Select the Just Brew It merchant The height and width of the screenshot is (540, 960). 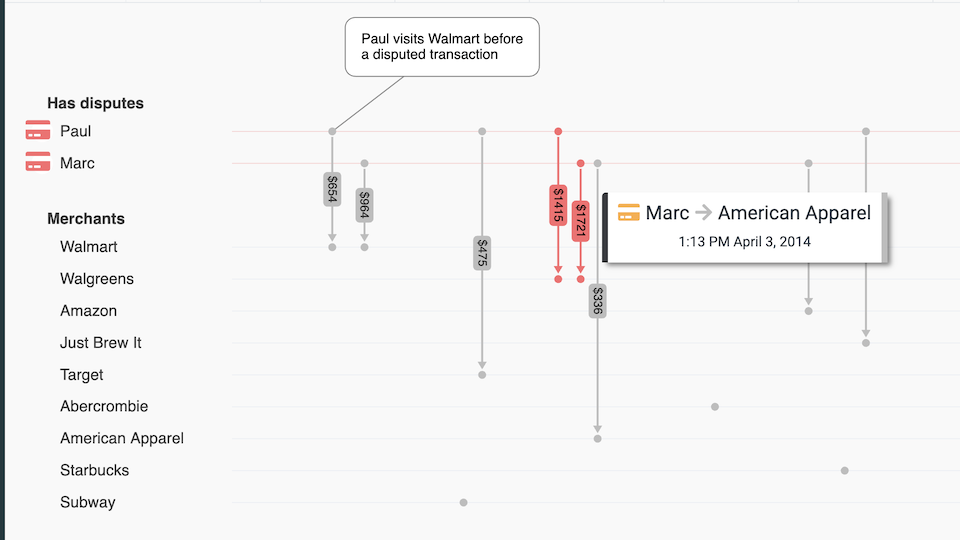(101, 343)
